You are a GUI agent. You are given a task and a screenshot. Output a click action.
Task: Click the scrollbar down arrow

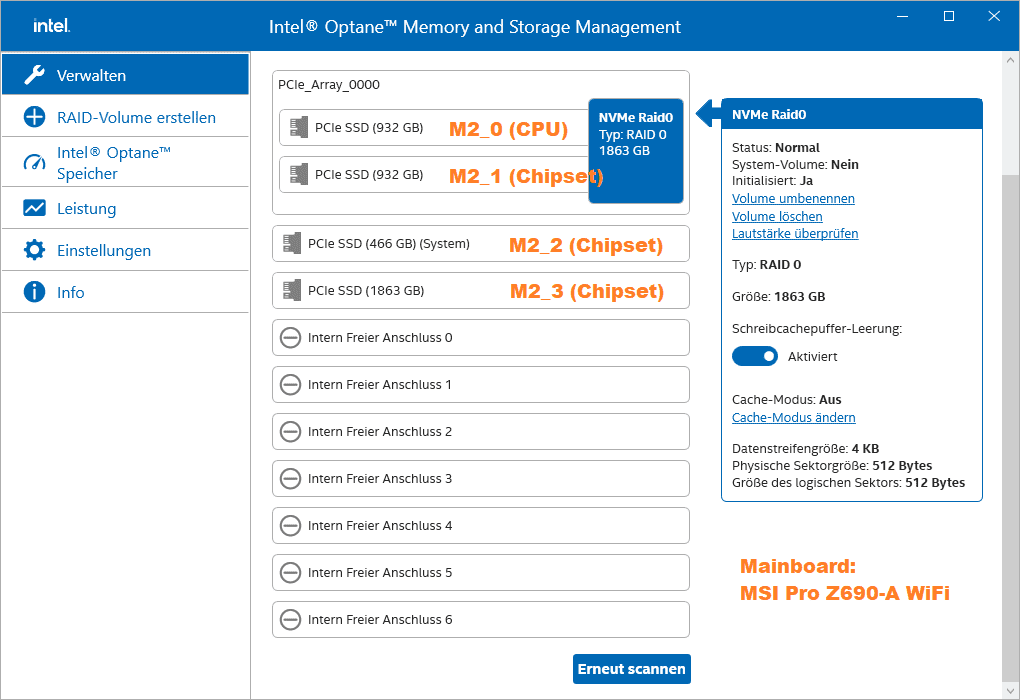(1010, 691)
